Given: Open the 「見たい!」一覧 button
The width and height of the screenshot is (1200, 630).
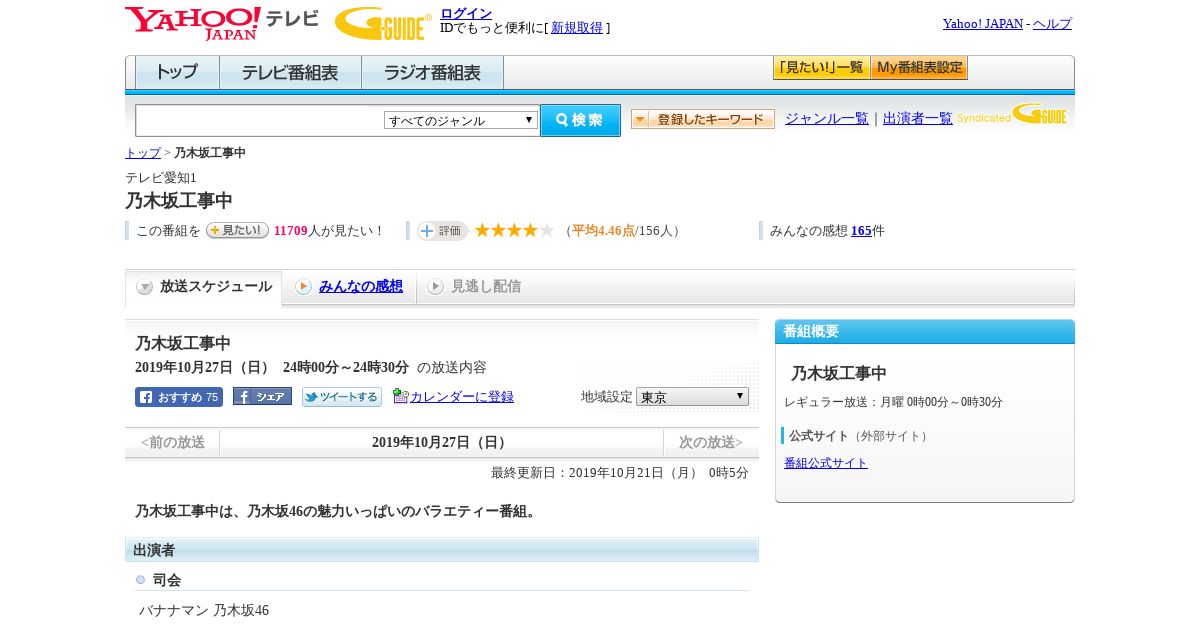Looking at the screenshot, I should pos(821,68).
